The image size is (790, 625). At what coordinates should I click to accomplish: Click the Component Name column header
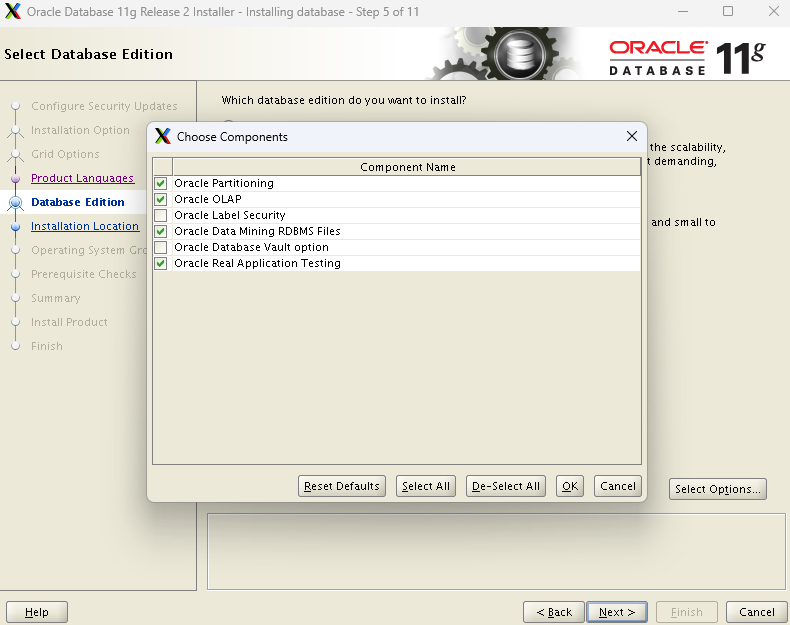(407, 167)
